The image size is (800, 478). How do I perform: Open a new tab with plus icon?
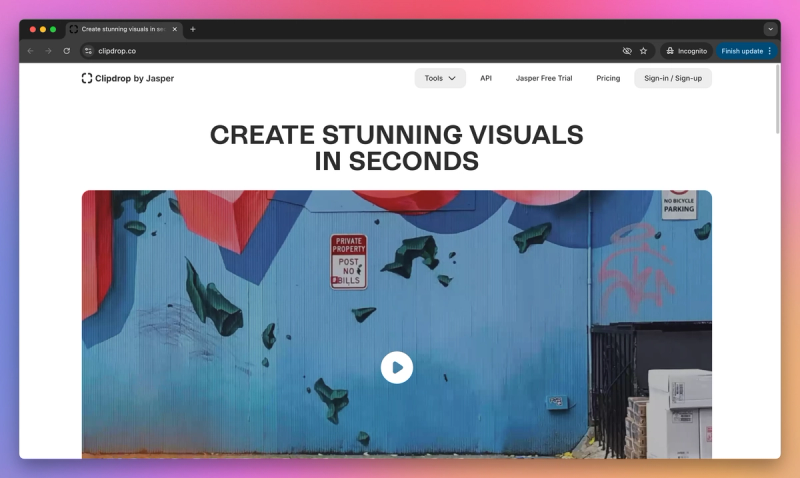click(192, 30)
